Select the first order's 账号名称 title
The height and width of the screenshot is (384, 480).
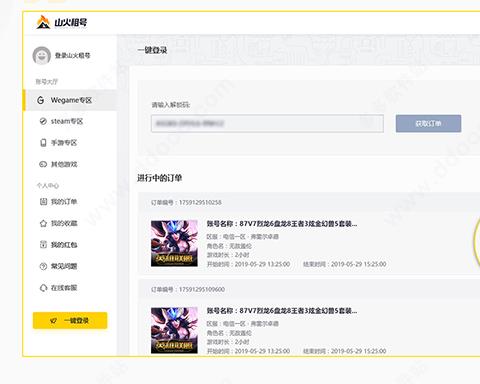[282, 224]
